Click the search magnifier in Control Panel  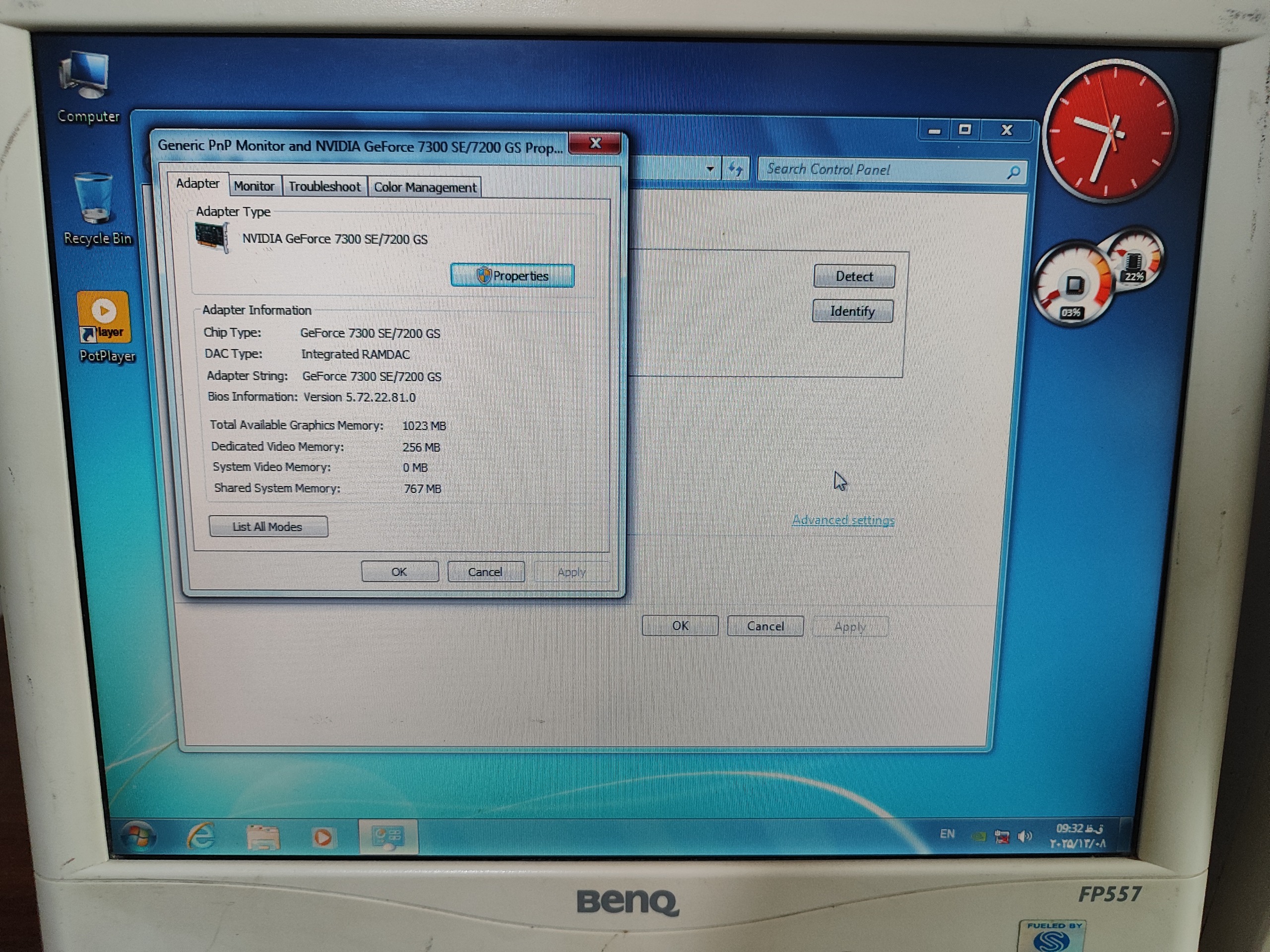pyautogui.click(x=1014, y=172)
